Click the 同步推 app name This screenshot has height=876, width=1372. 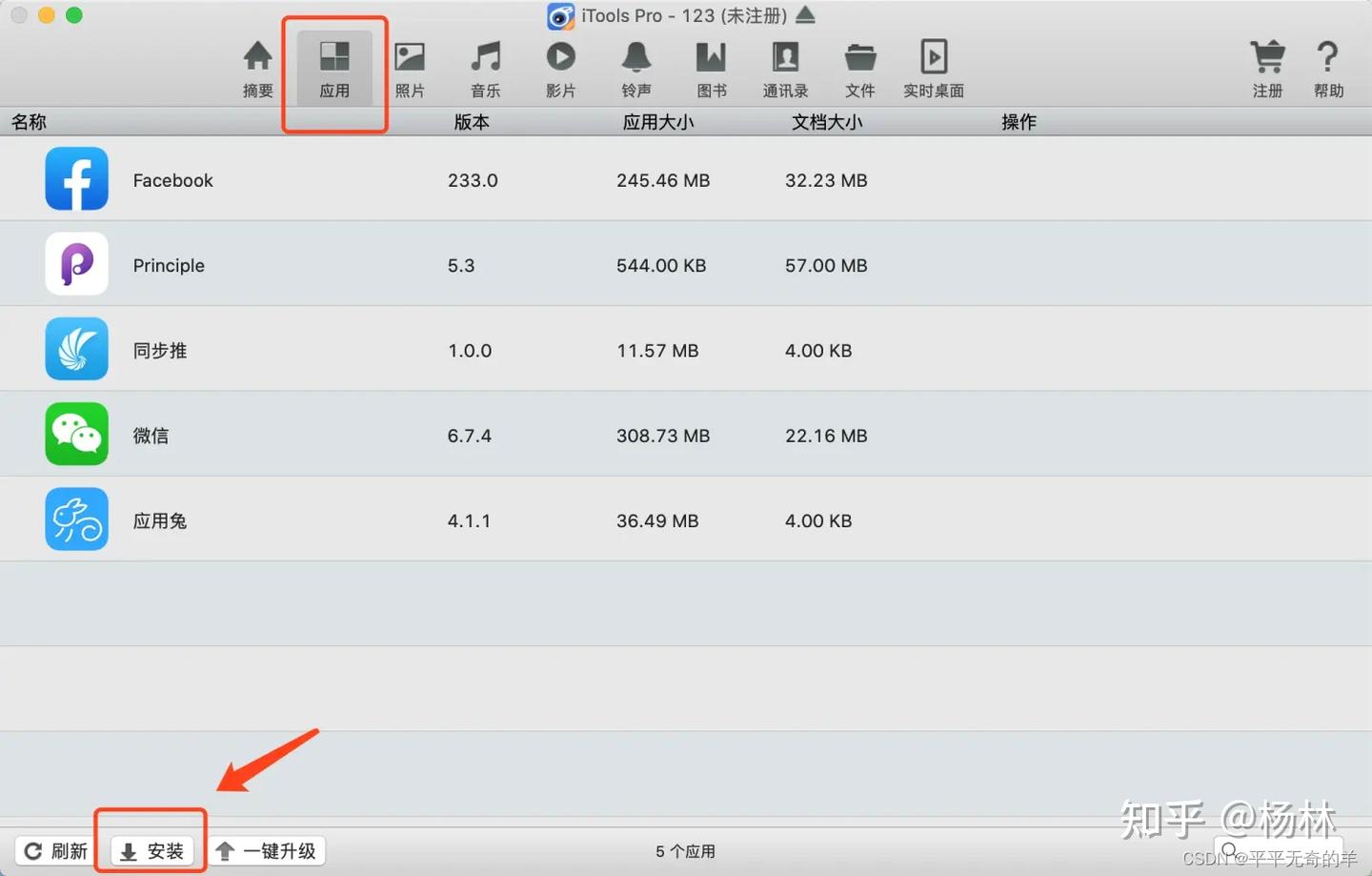coord(160,351)
